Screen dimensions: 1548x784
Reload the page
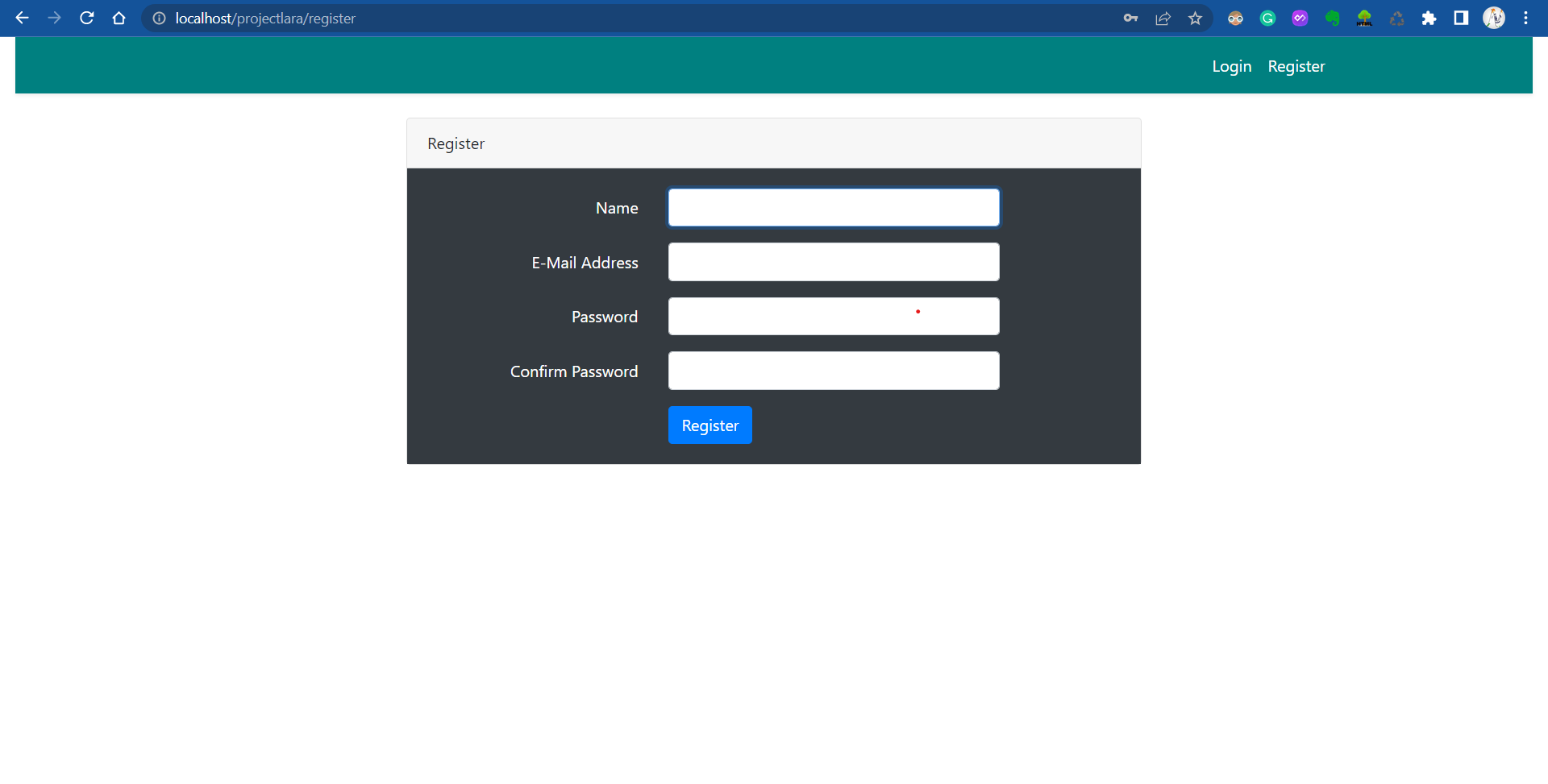tap(86, 18)
